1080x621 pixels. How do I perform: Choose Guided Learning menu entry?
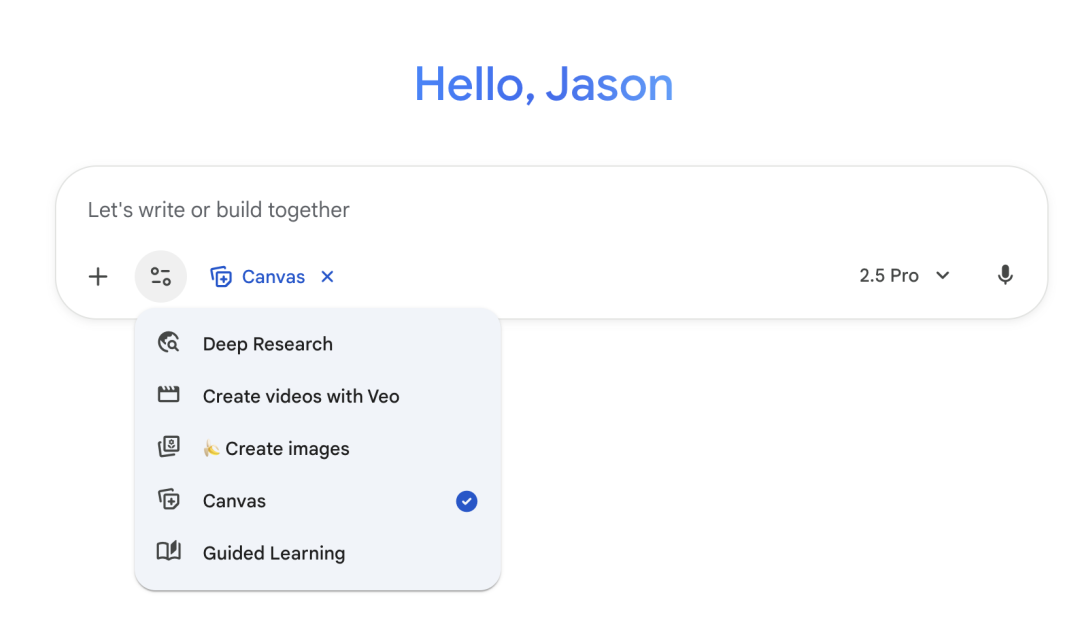click(x=274, y=553)
